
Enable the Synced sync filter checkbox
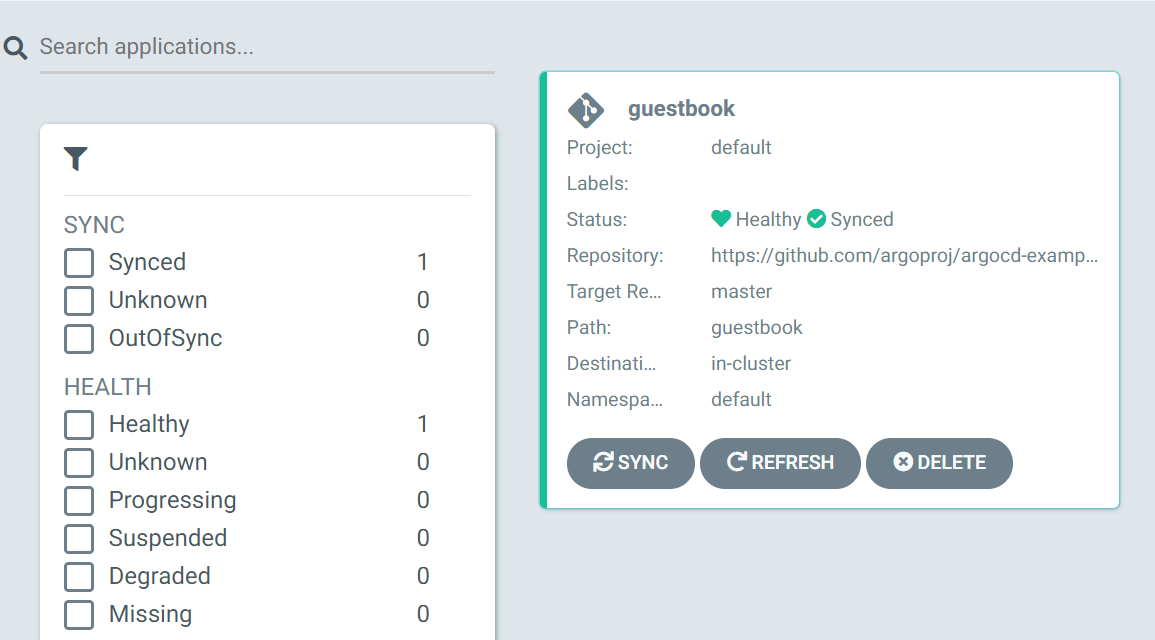[79, 263]
